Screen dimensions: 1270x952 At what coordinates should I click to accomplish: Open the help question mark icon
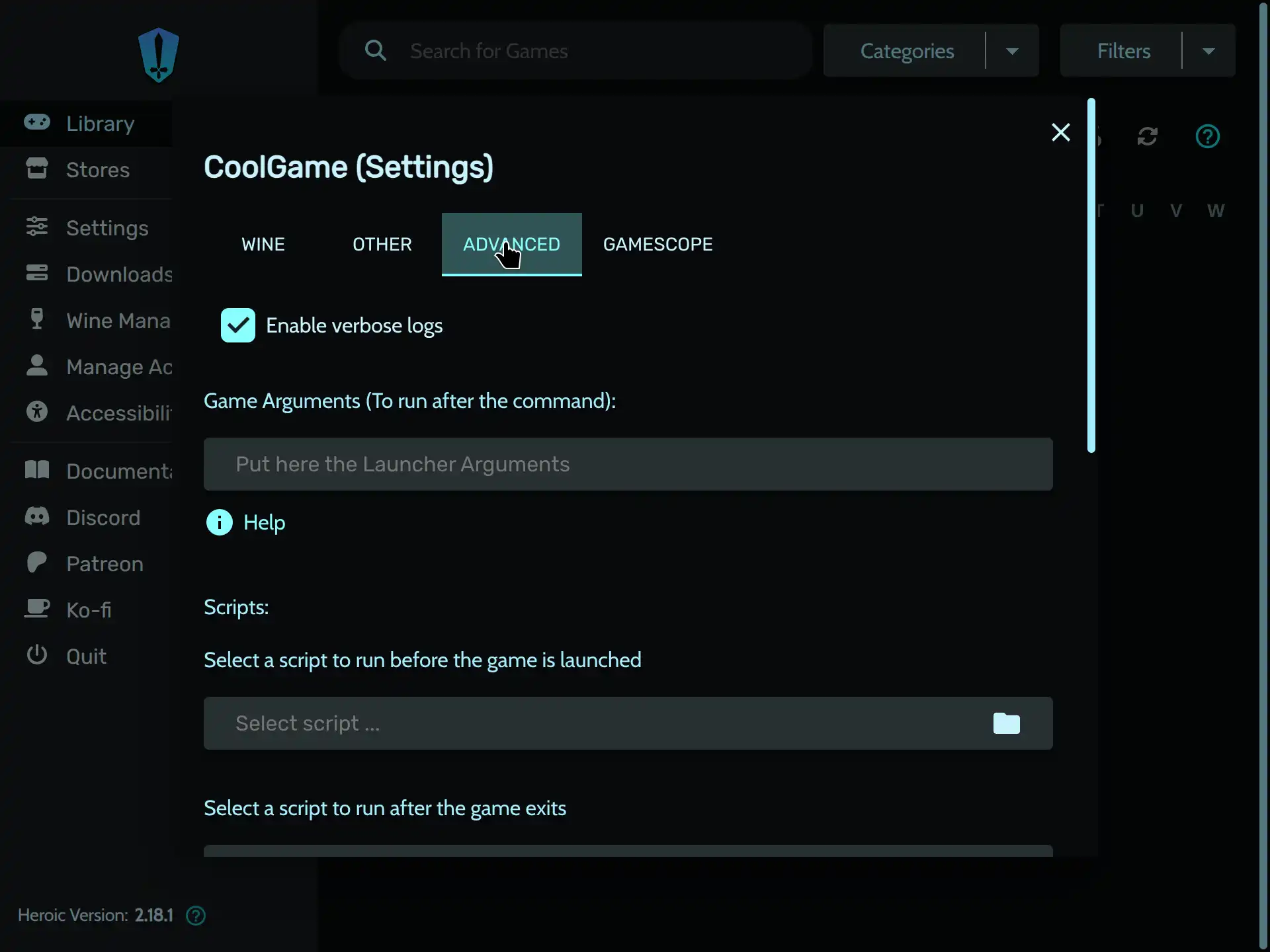1207,136
